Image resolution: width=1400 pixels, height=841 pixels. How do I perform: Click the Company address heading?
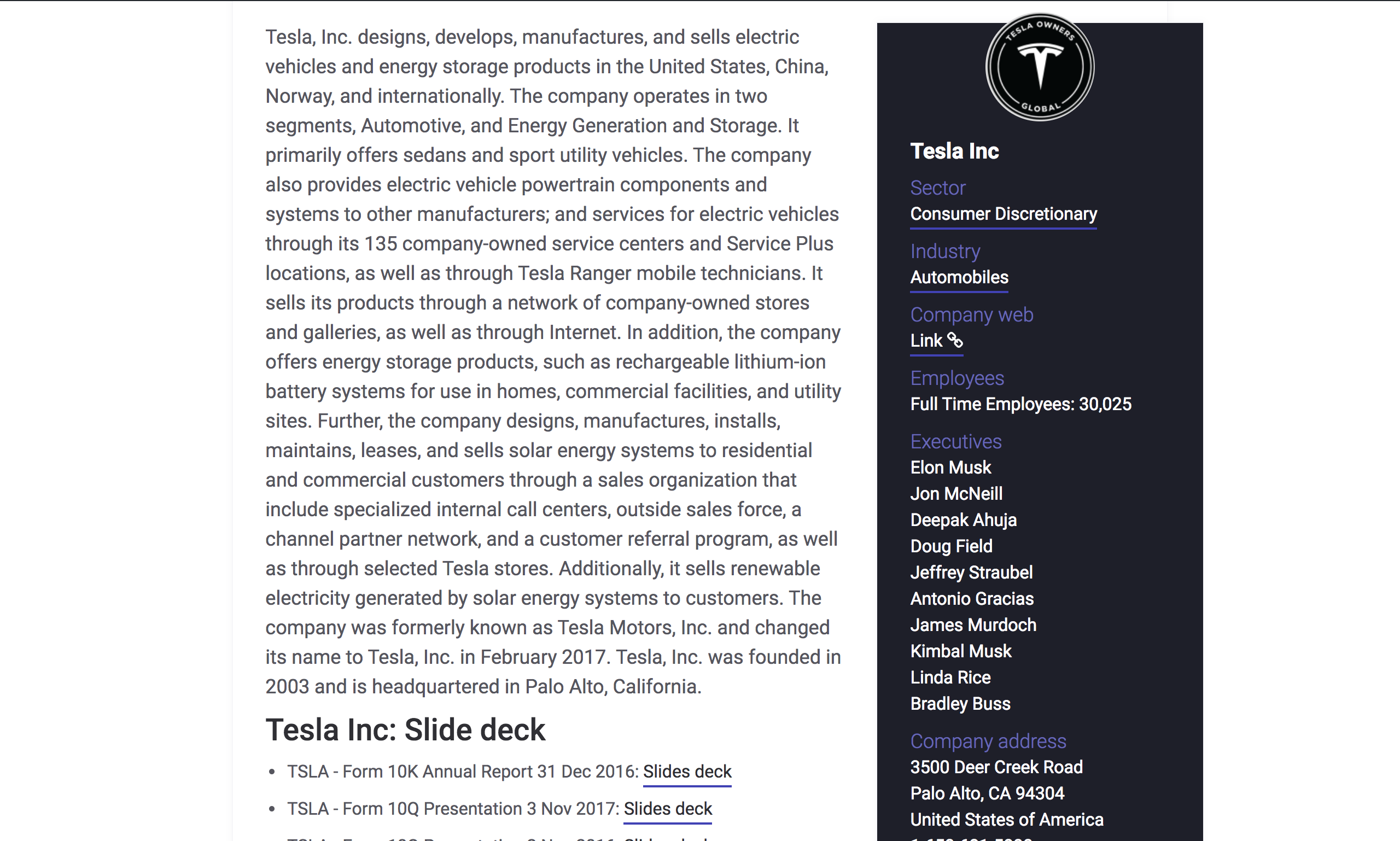click(x=988, y=741)
